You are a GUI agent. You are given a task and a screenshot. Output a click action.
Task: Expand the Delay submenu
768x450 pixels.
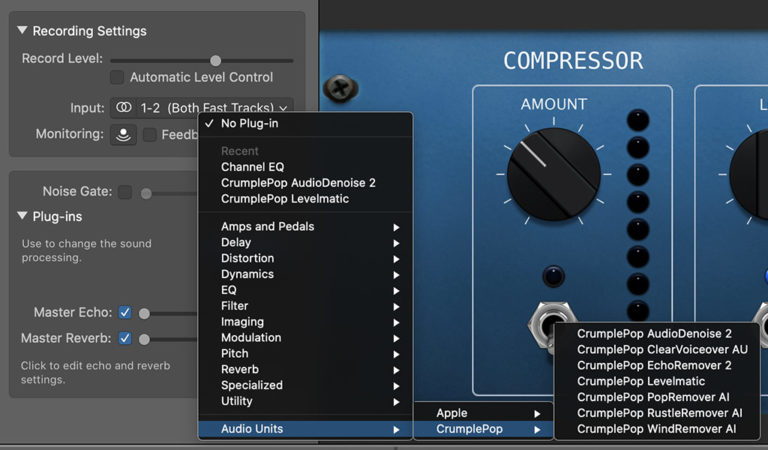tap(306, 242)
